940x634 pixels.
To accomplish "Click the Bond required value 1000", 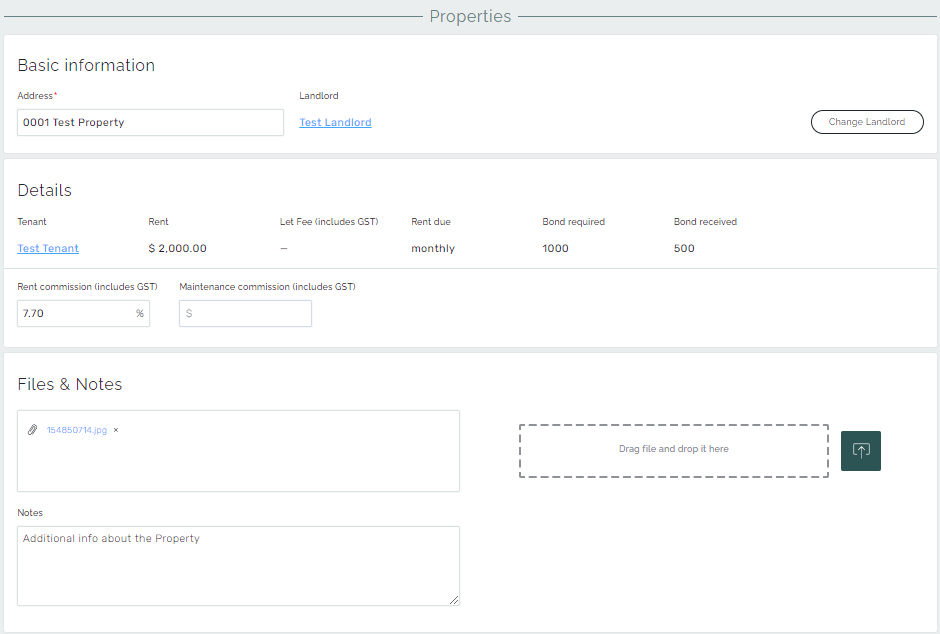I will click(x=555, y=249).
